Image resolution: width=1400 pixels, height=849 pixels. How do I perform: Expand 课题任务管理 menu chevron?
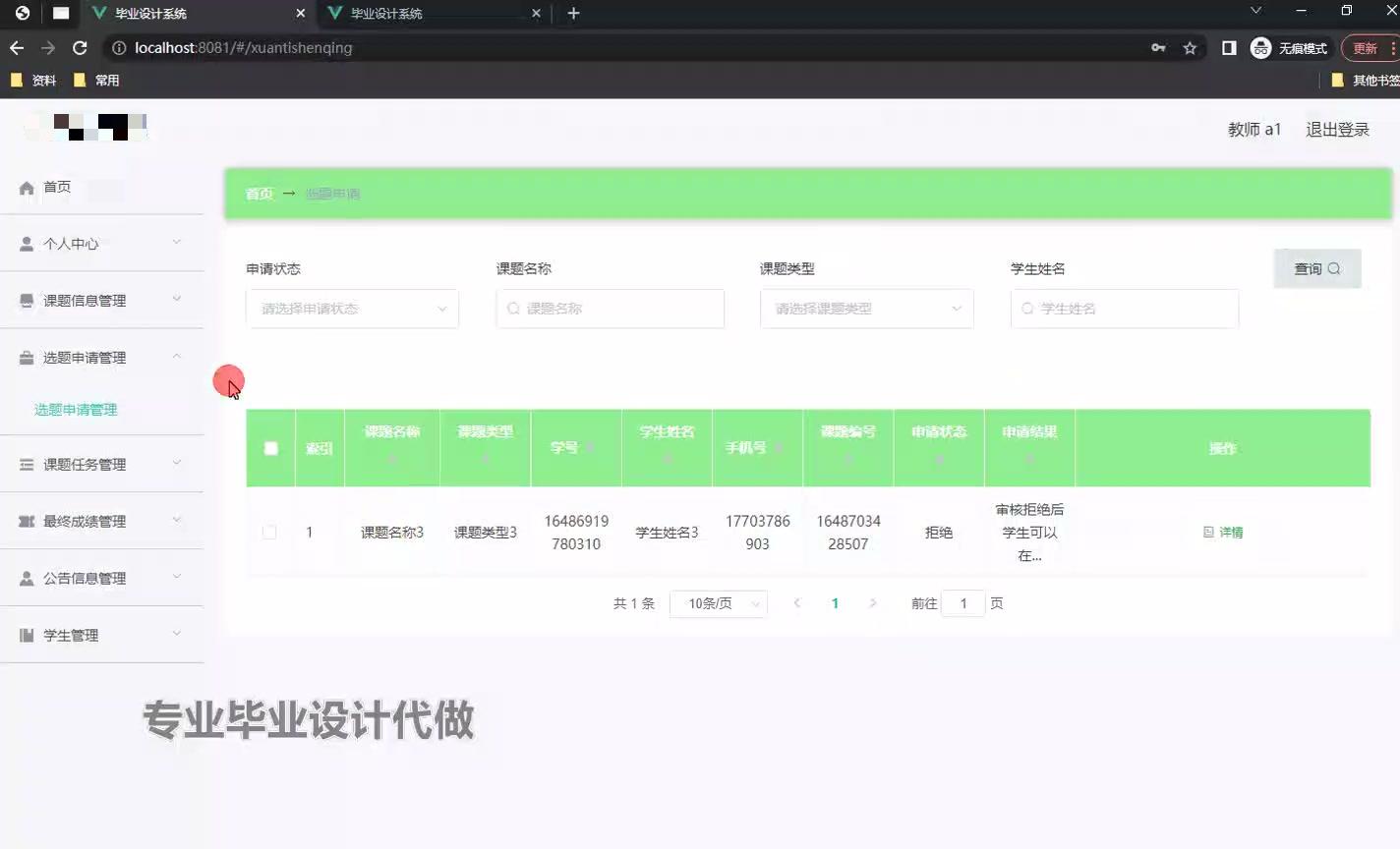tap(177, 463)
